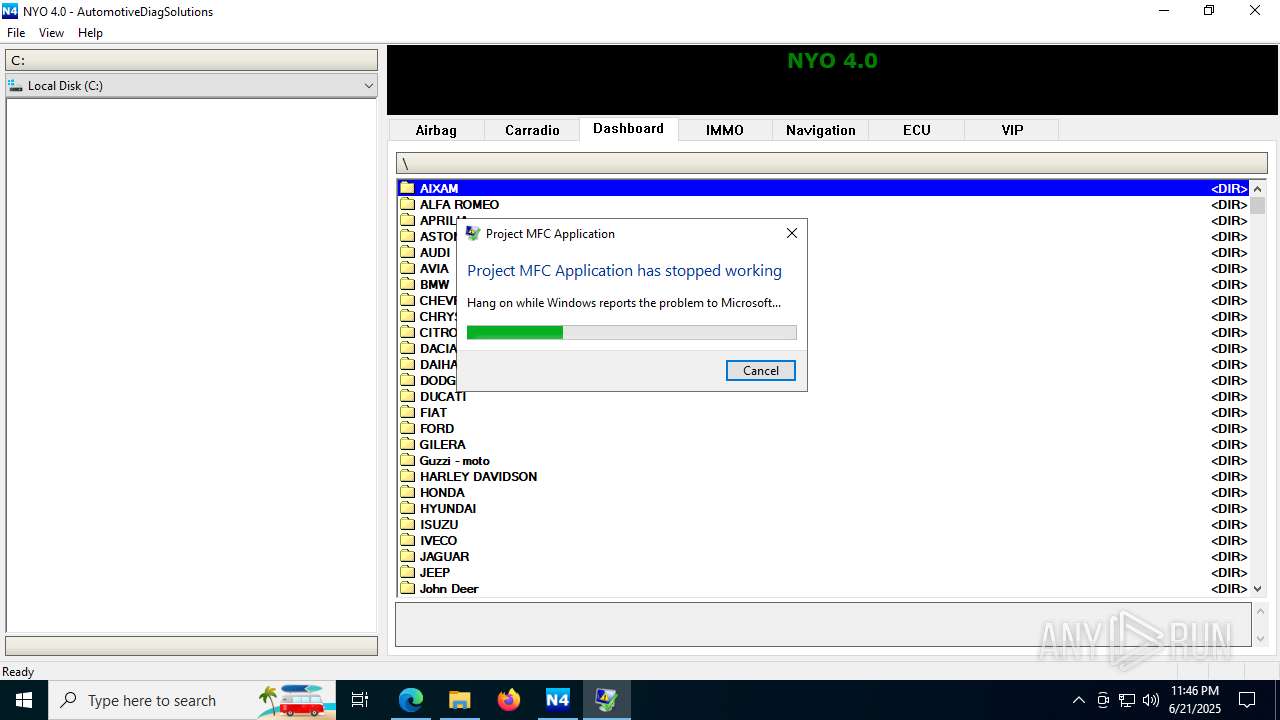Open the Windows Start menu

[24, 700]
